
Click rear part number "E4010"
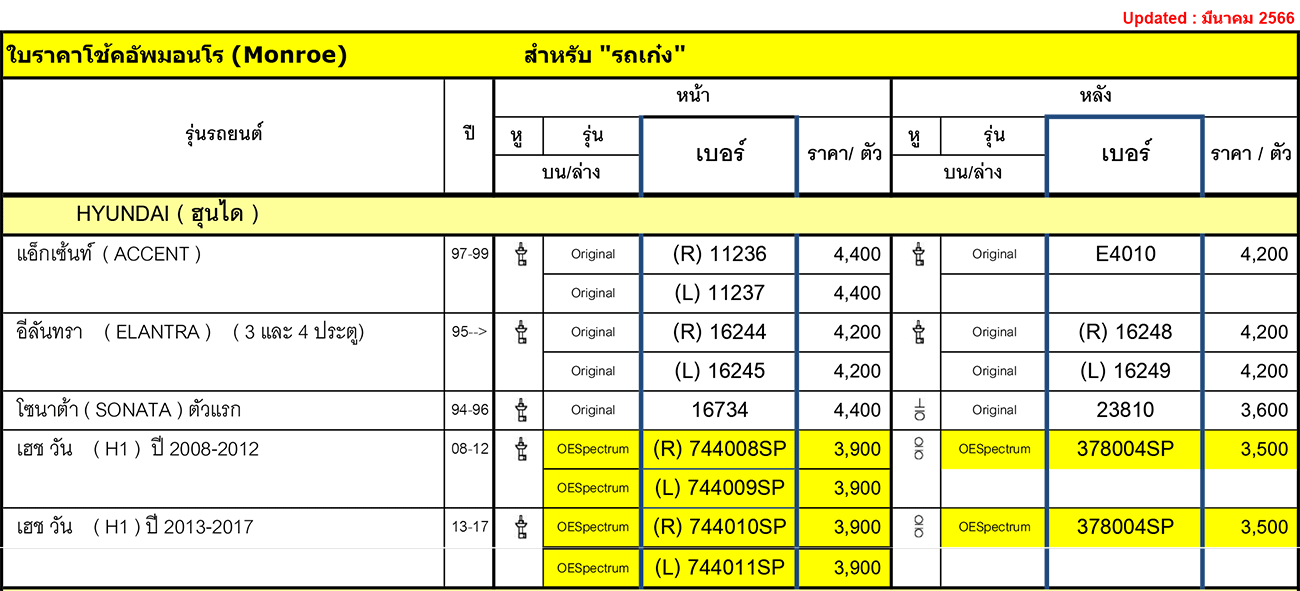[x=1125, y=254]
